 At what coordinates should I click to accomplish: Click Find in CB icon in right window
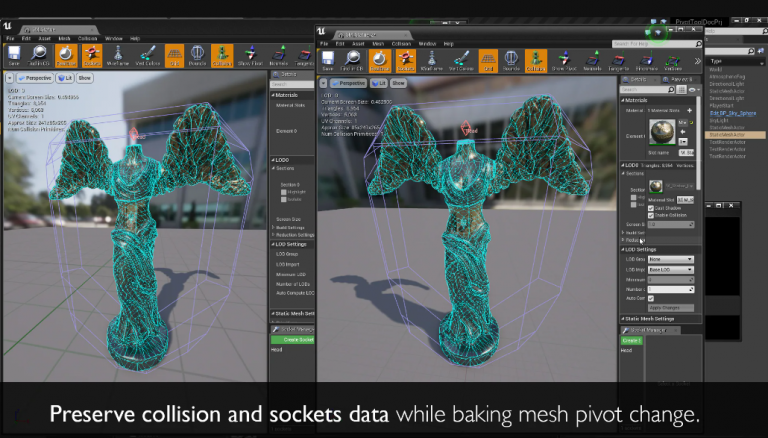click(x=353, y=61)
